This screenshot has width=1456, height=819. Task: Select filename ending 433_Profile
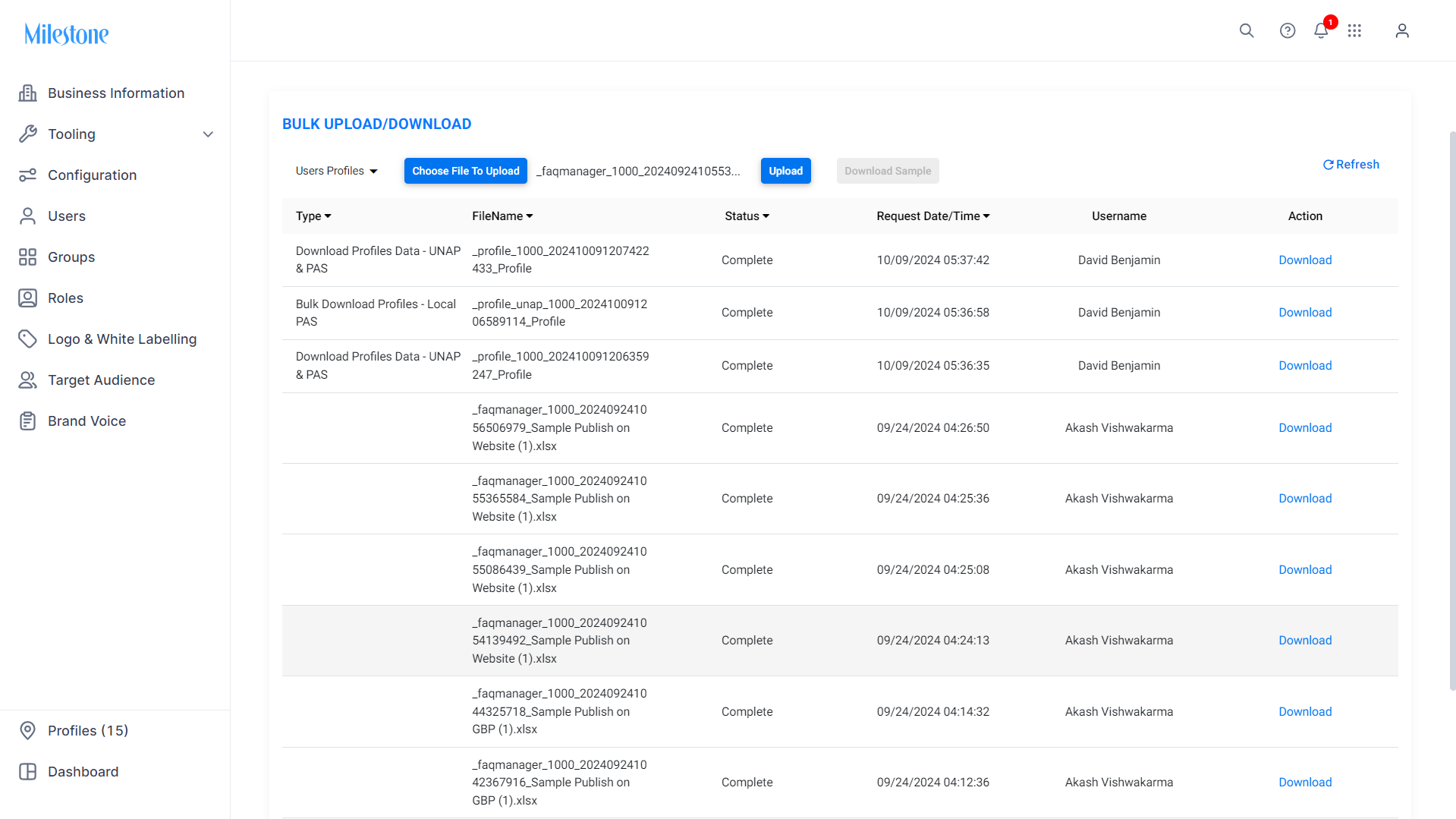coord(561,260)
